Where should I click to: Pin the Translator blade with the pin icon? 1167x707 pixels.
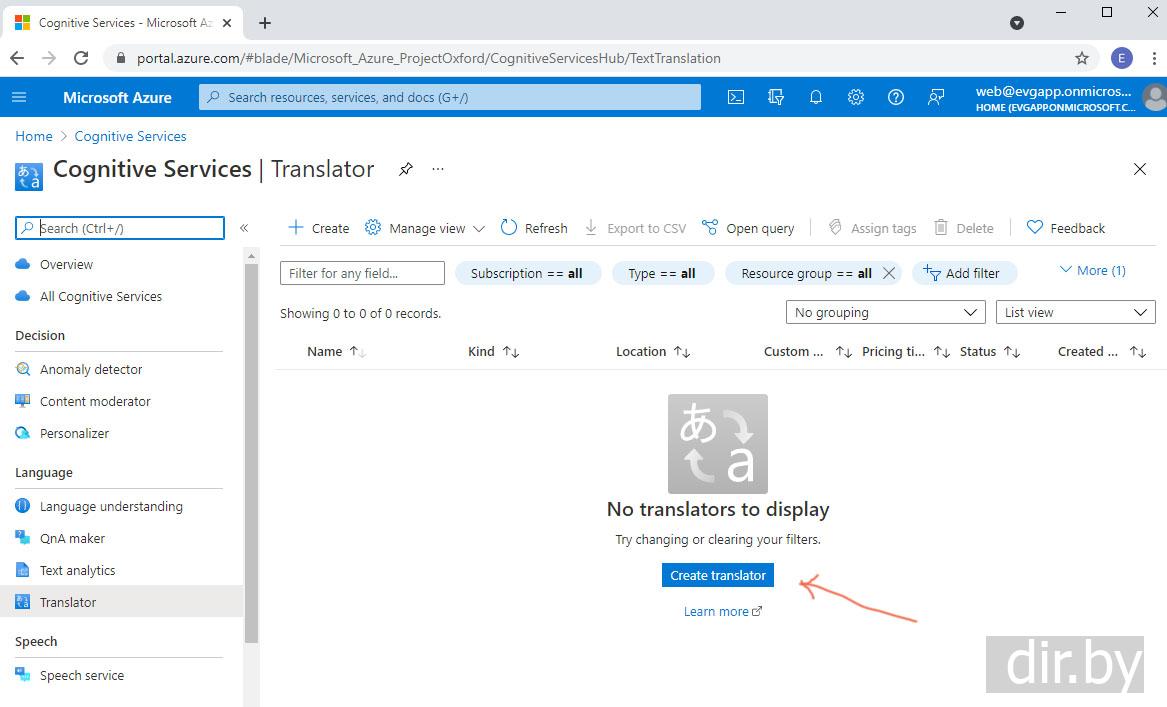pos(405,169)
